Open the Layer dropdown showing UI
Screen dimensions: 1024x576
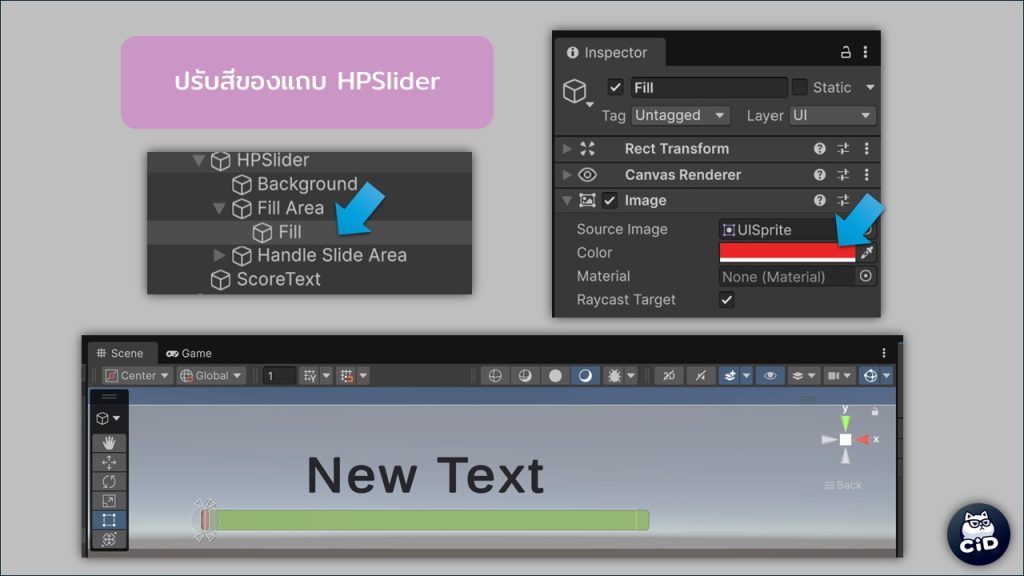point(832,115)
